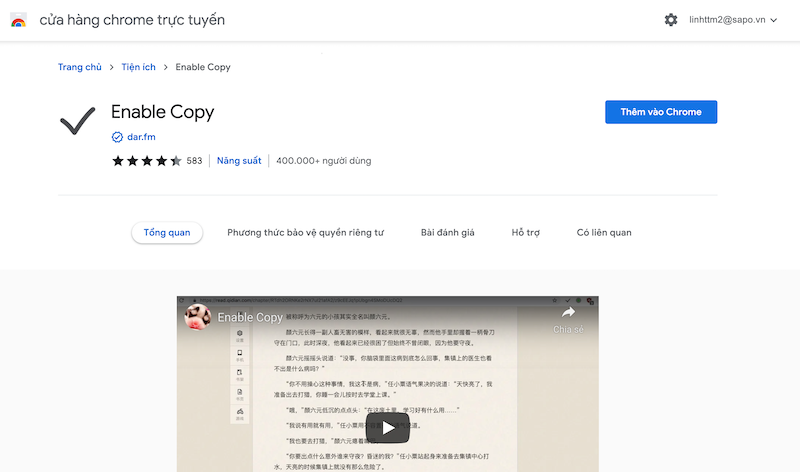This screenshot has width=800, height=472.
Task: Switch to the Hỗ trợ tab
Action: tap(526, 233)
